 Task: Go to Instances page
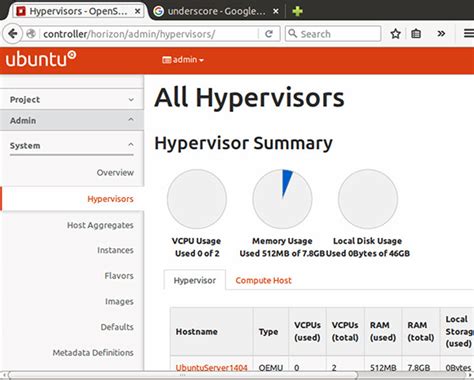(x=115, y=250)
